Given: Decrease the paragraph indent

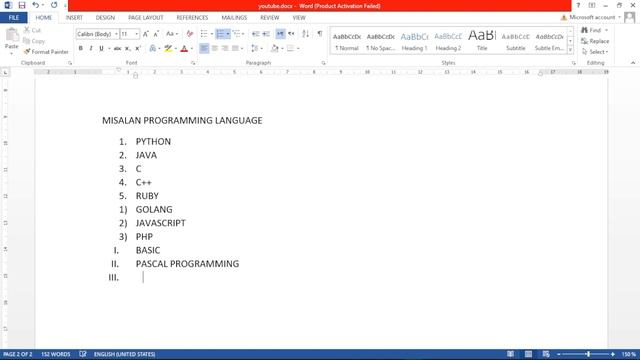Looking at the screenshot, I should (256, 34).
